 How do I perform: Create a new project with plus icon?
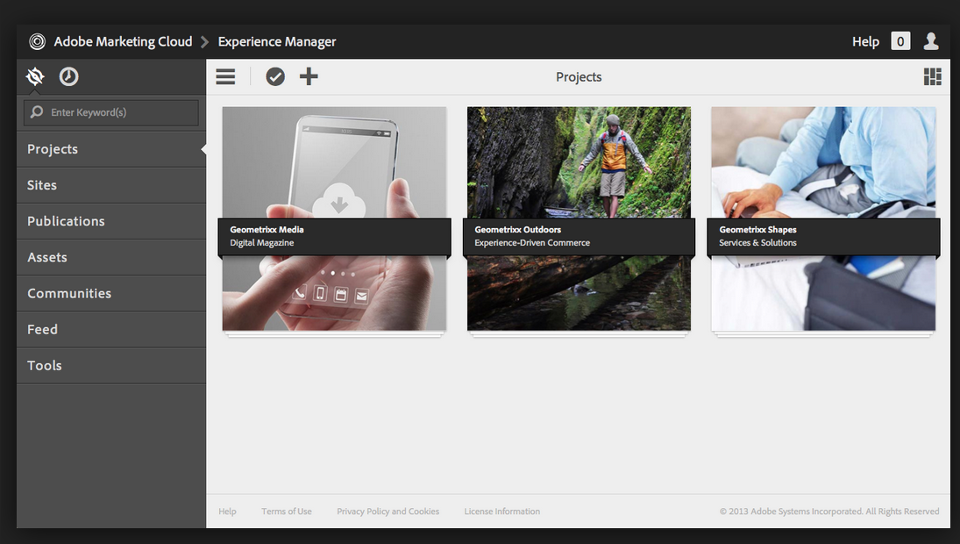coord(309,76)
